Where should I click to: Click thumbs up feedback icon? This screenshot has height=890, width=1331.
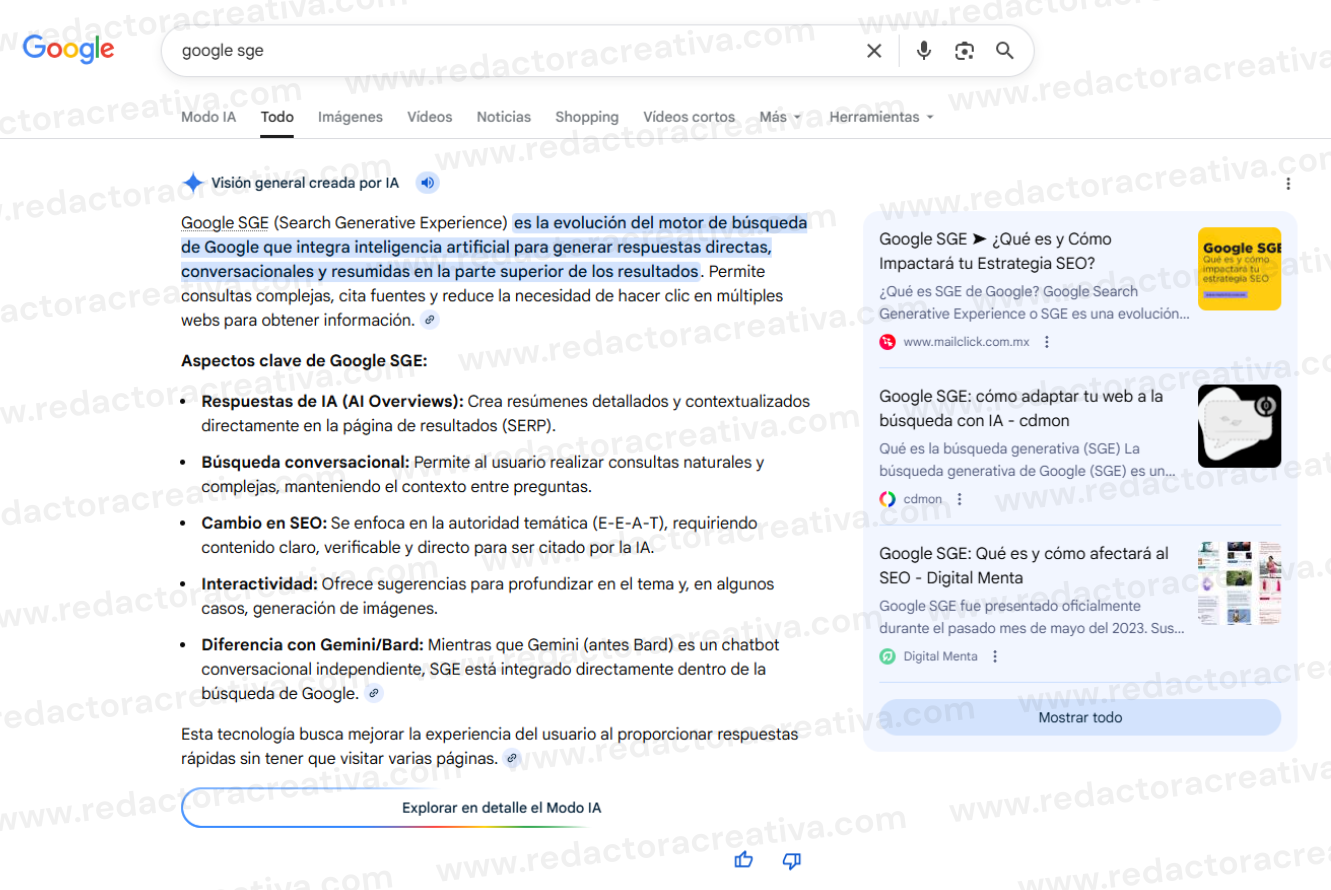click(744, 860)
